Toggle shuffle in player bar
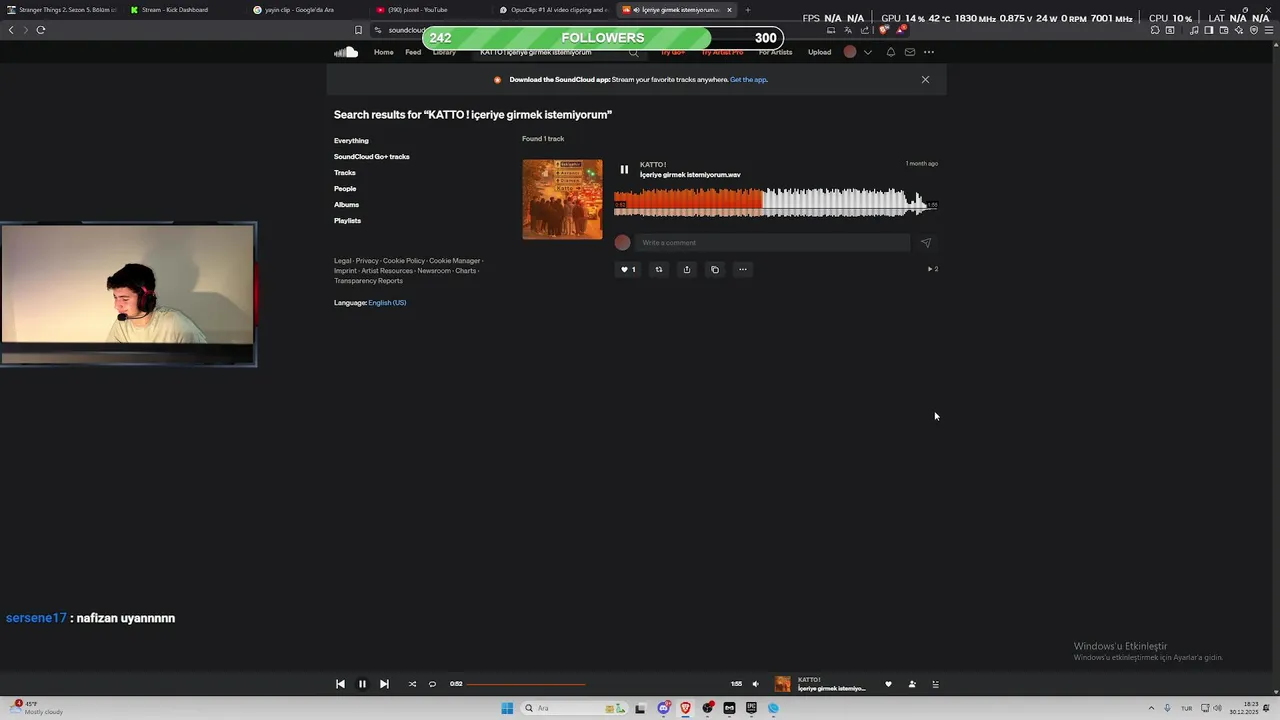This screenshot has width=1280, height=720. point(412,684)
